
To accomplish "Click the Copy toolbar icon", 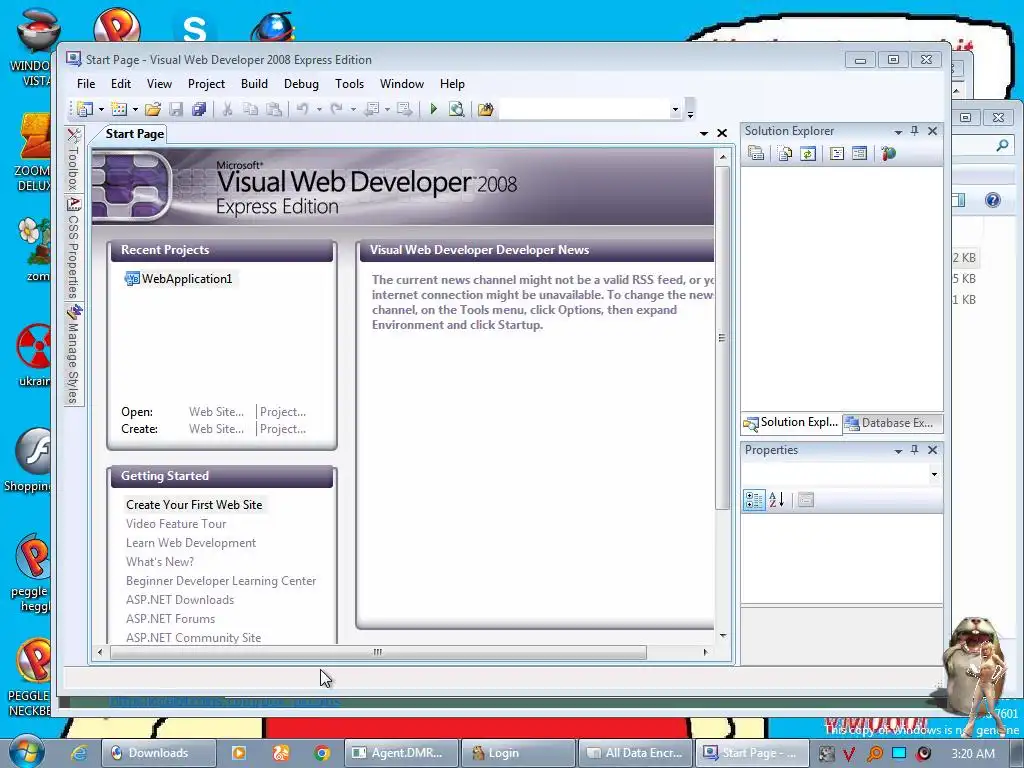I will pyautogui.click(x=250, y=109).
